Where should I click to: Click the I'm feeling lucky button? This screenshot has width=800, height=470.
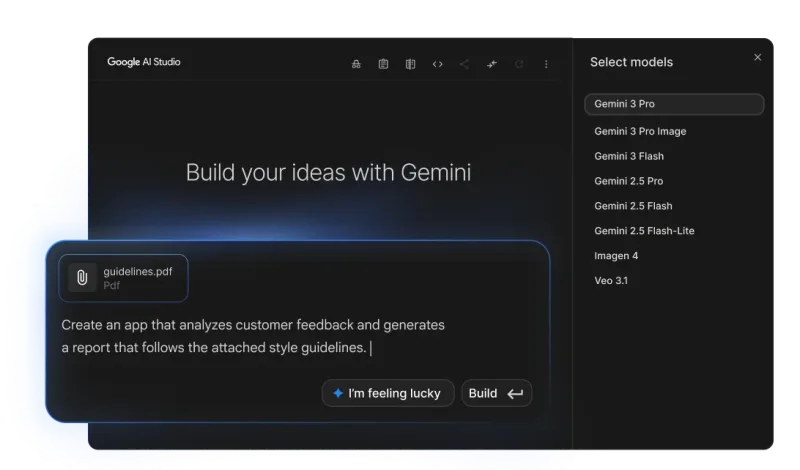[x=388, y=393]
